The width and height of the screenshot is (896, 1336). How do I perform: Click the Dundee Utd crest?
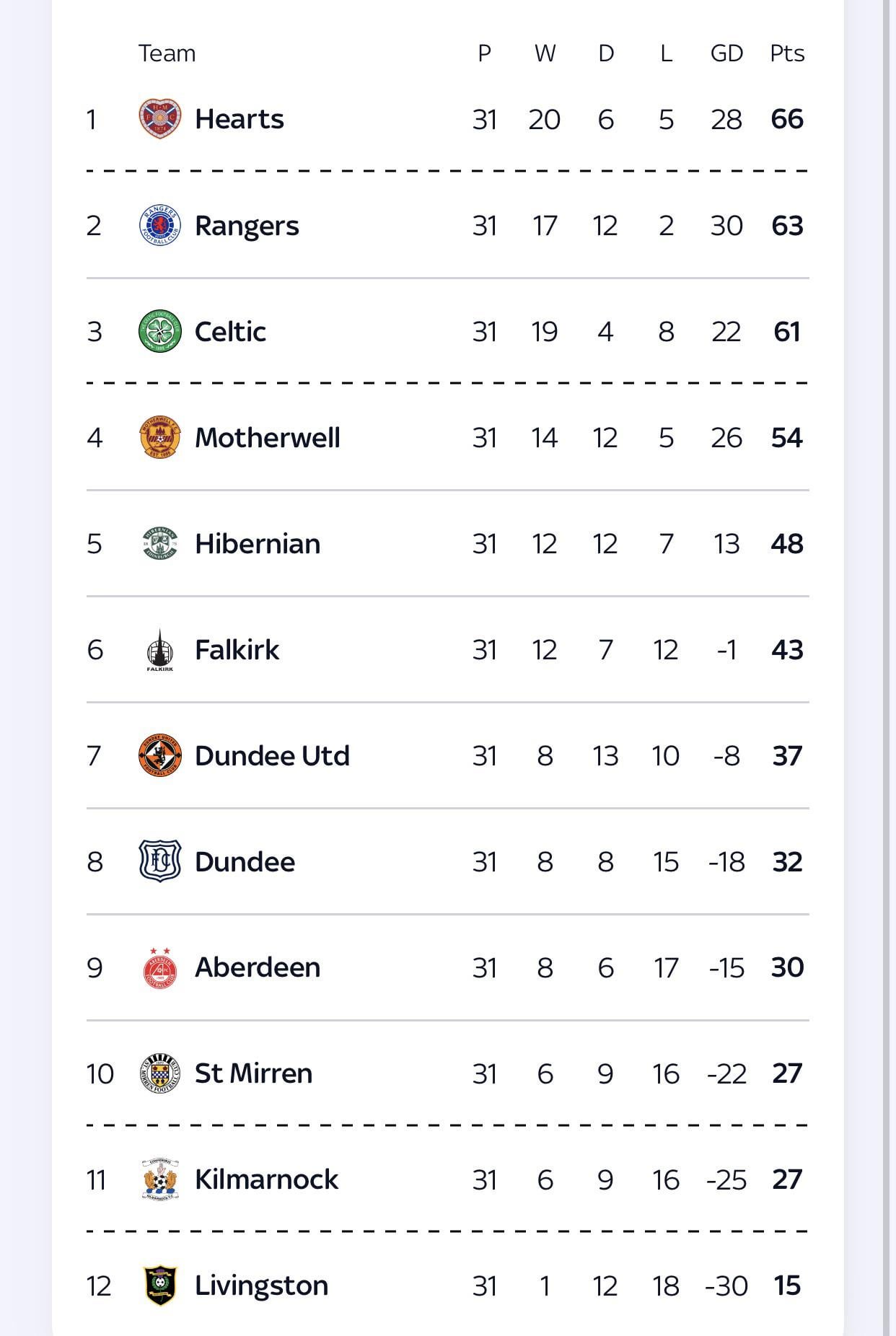click(x=159, y=756)
